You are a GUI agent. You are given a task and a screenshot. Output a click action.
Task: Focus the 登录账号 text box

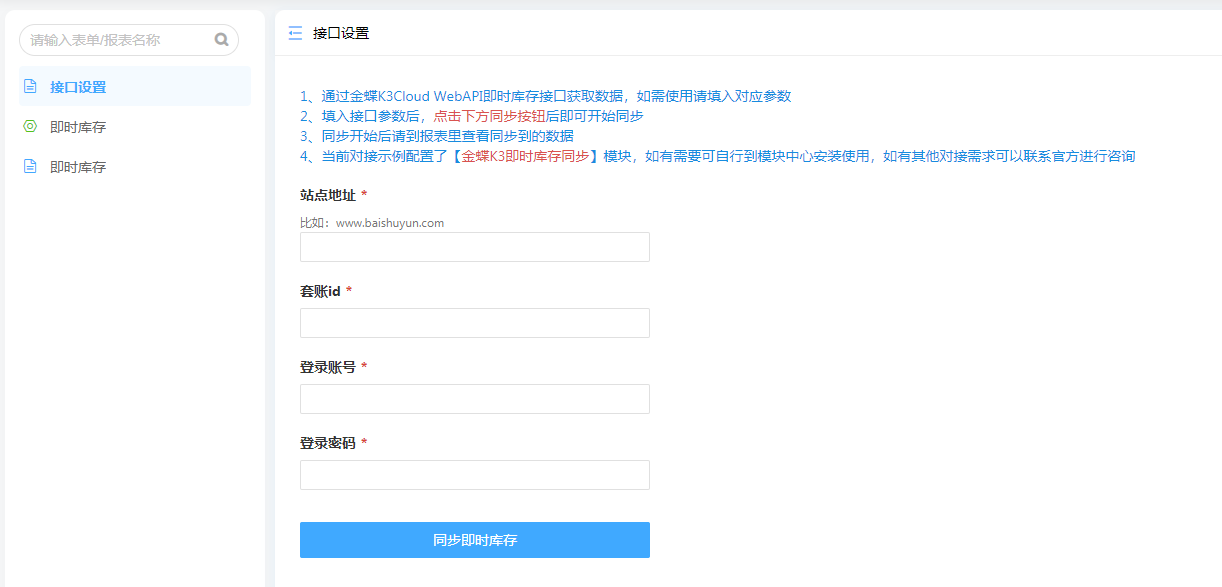[474, 399]
